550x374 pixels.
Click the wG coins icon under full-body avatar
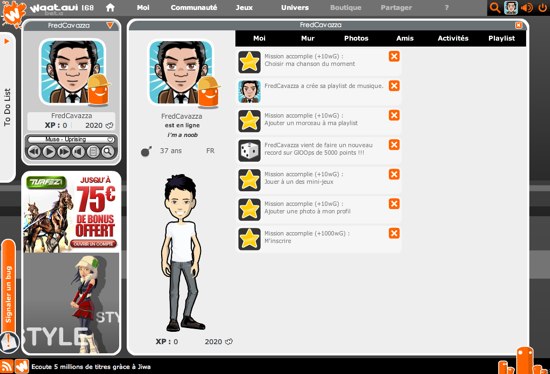click(x=229, y=341)
